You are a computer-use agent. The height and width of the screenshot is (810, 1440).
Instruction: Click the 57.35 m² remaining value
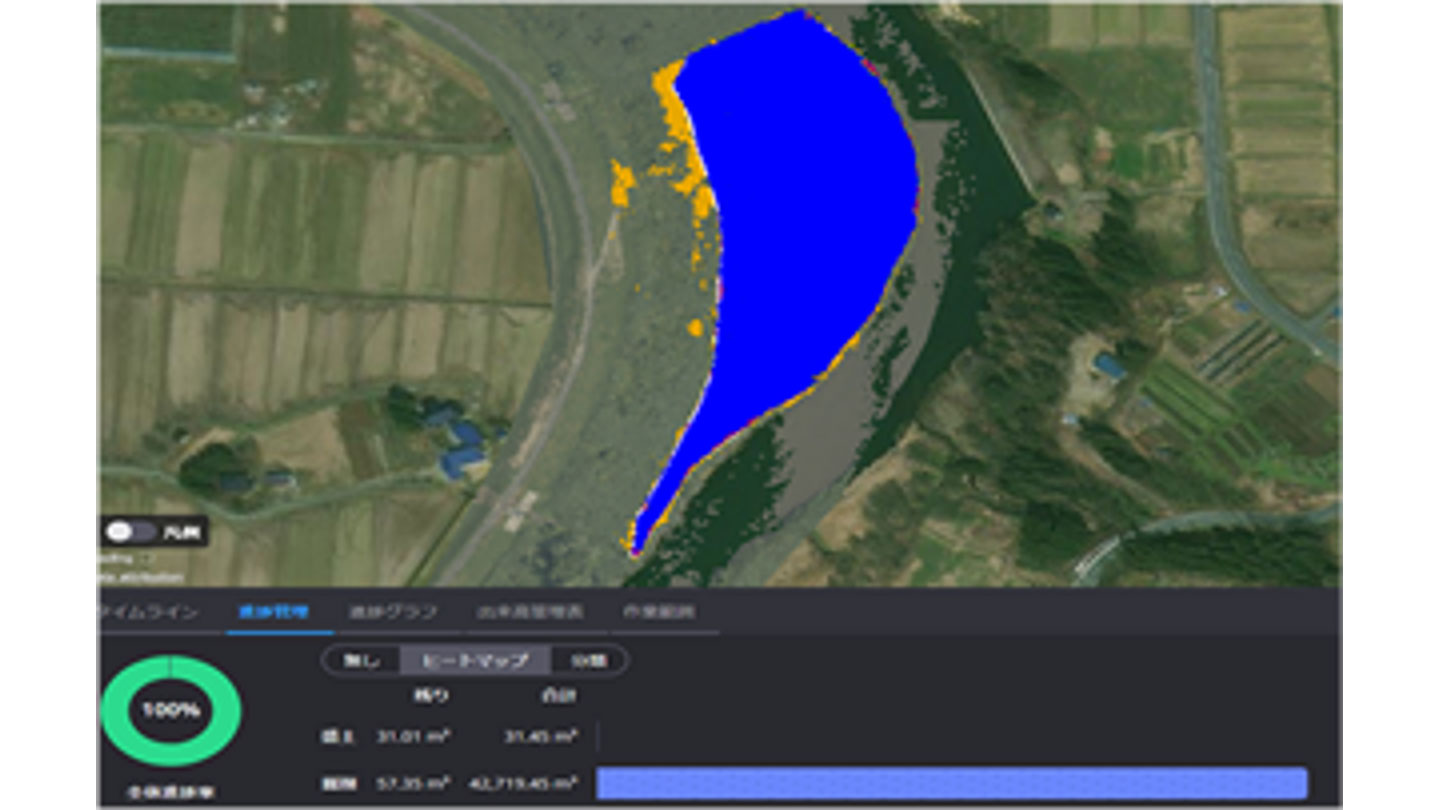(413, 783)
